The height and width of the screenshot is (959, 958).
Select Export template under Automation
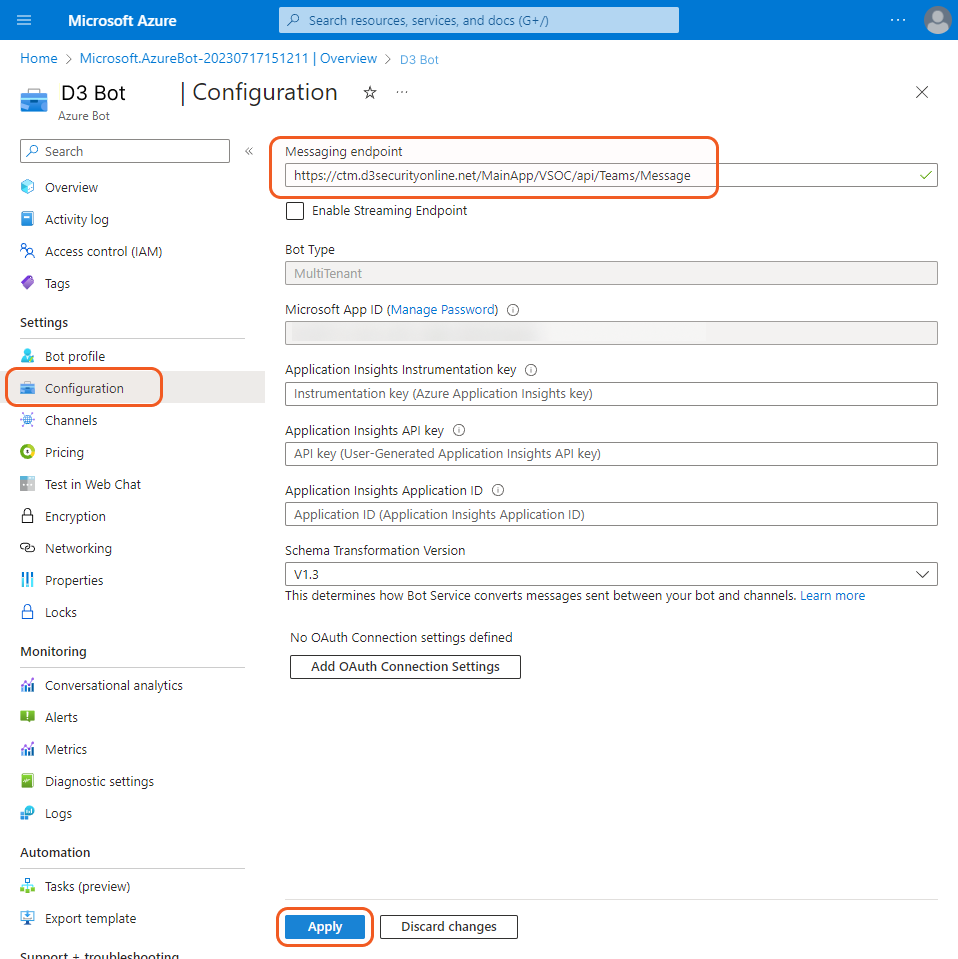pyautogui.click(x=91, y=918)
